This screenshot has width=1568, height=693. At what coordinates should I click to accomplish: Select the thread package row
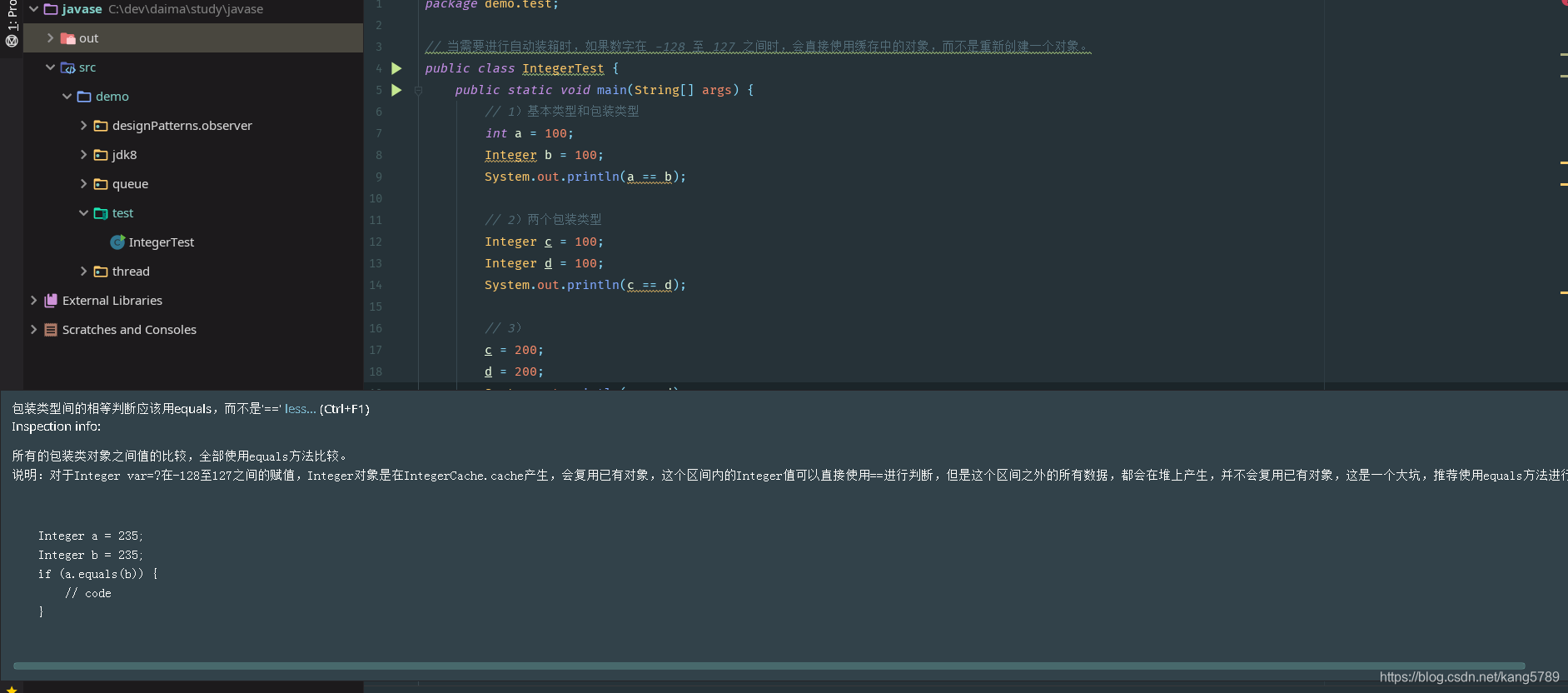pos(193,272)
